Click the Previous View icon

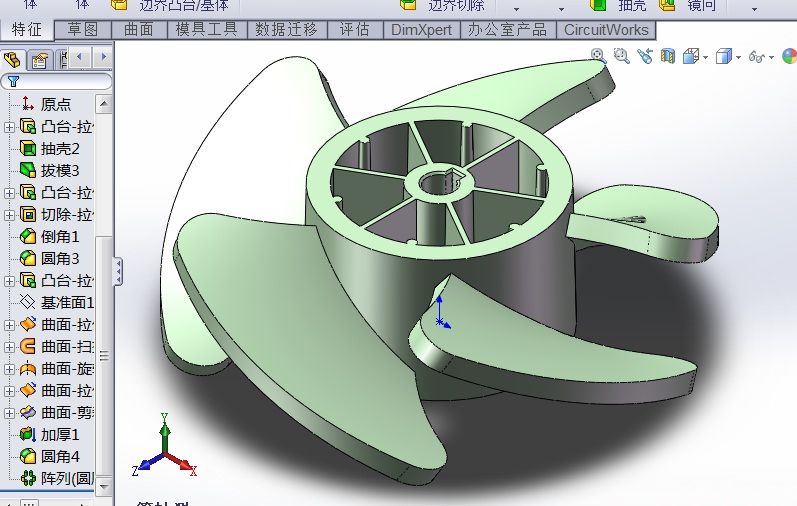click(x=645, y=55)
